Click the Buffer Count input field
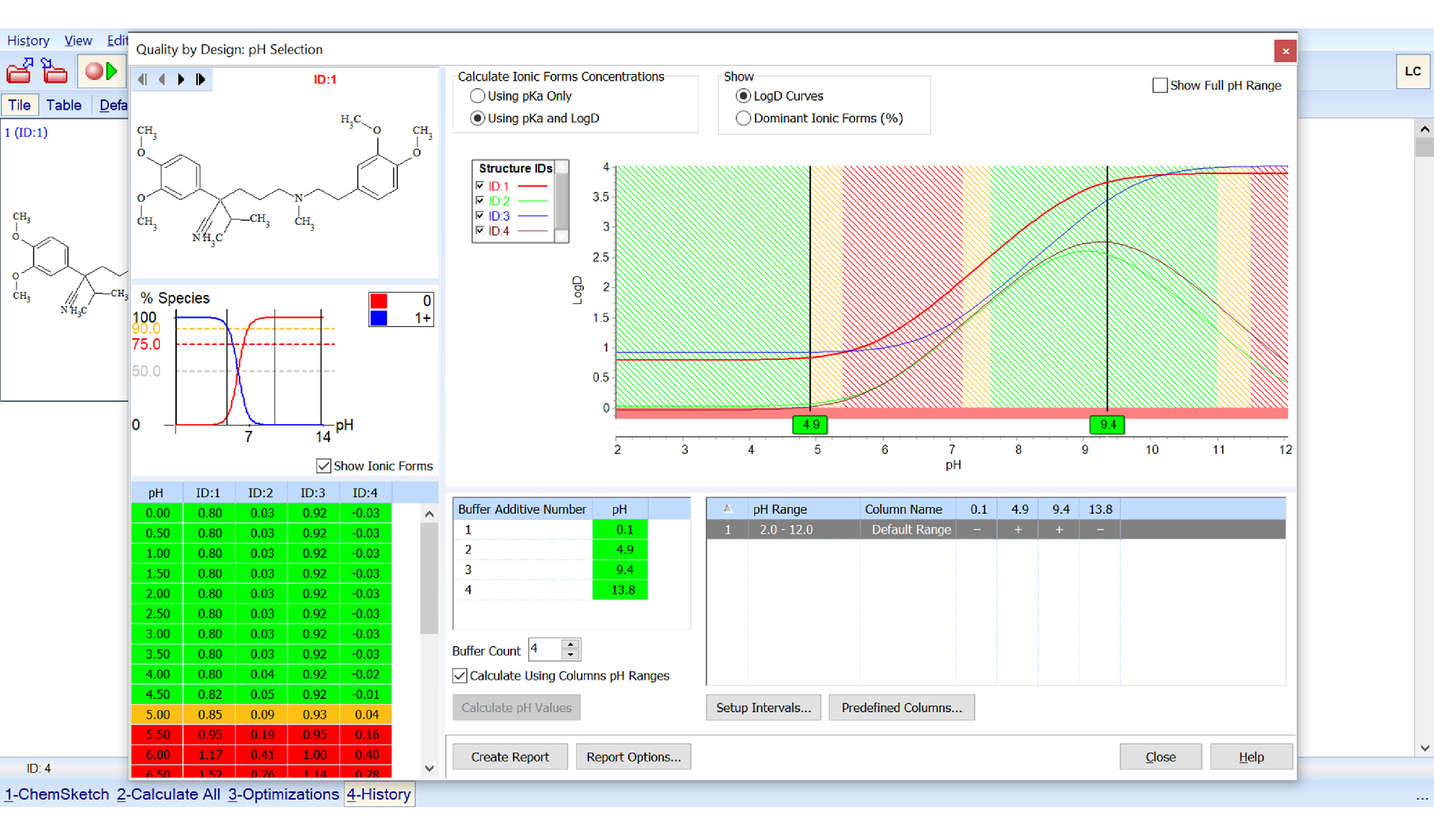 [545, 650]
